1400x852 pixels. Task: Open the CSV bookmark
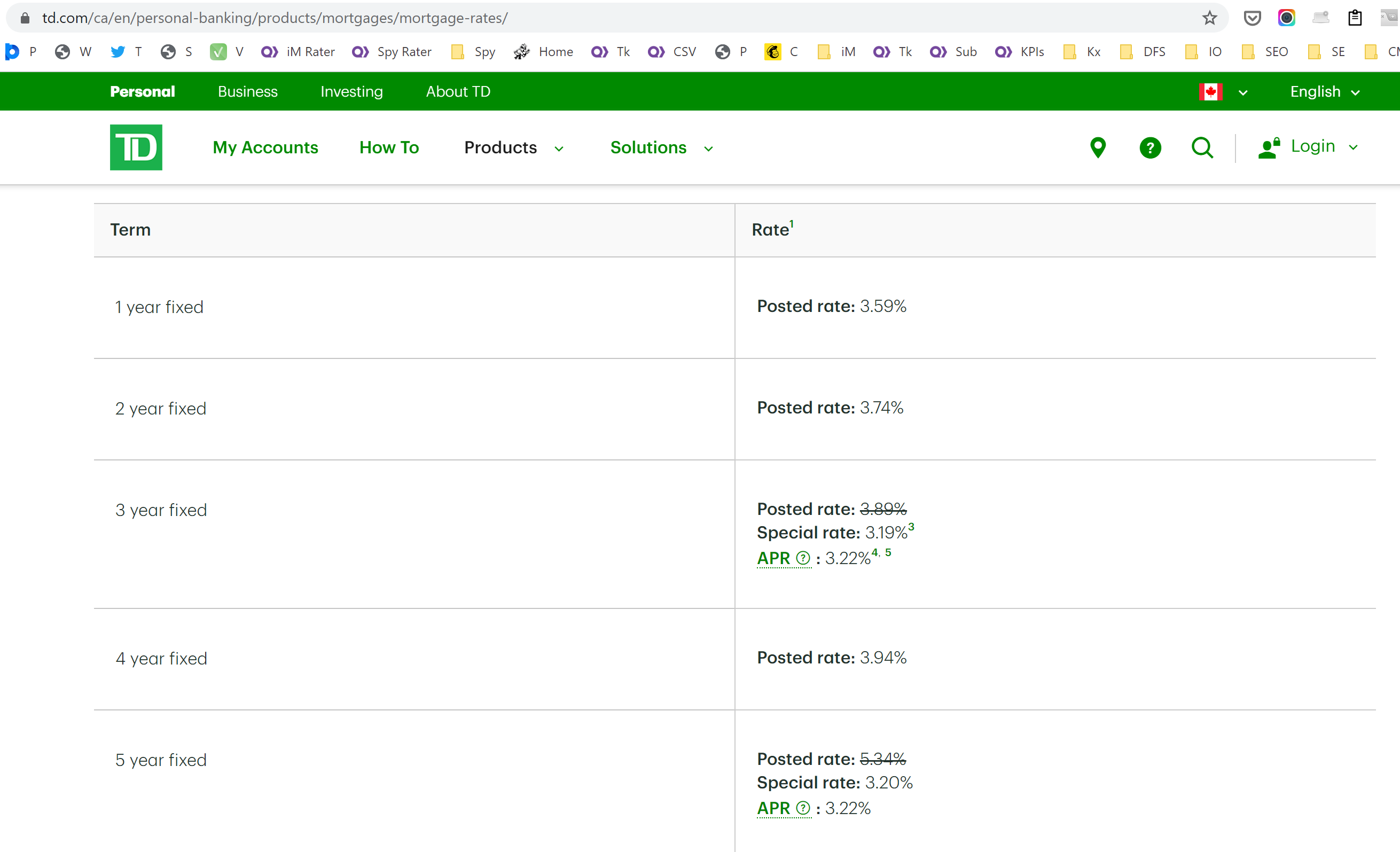pos(671,52)
